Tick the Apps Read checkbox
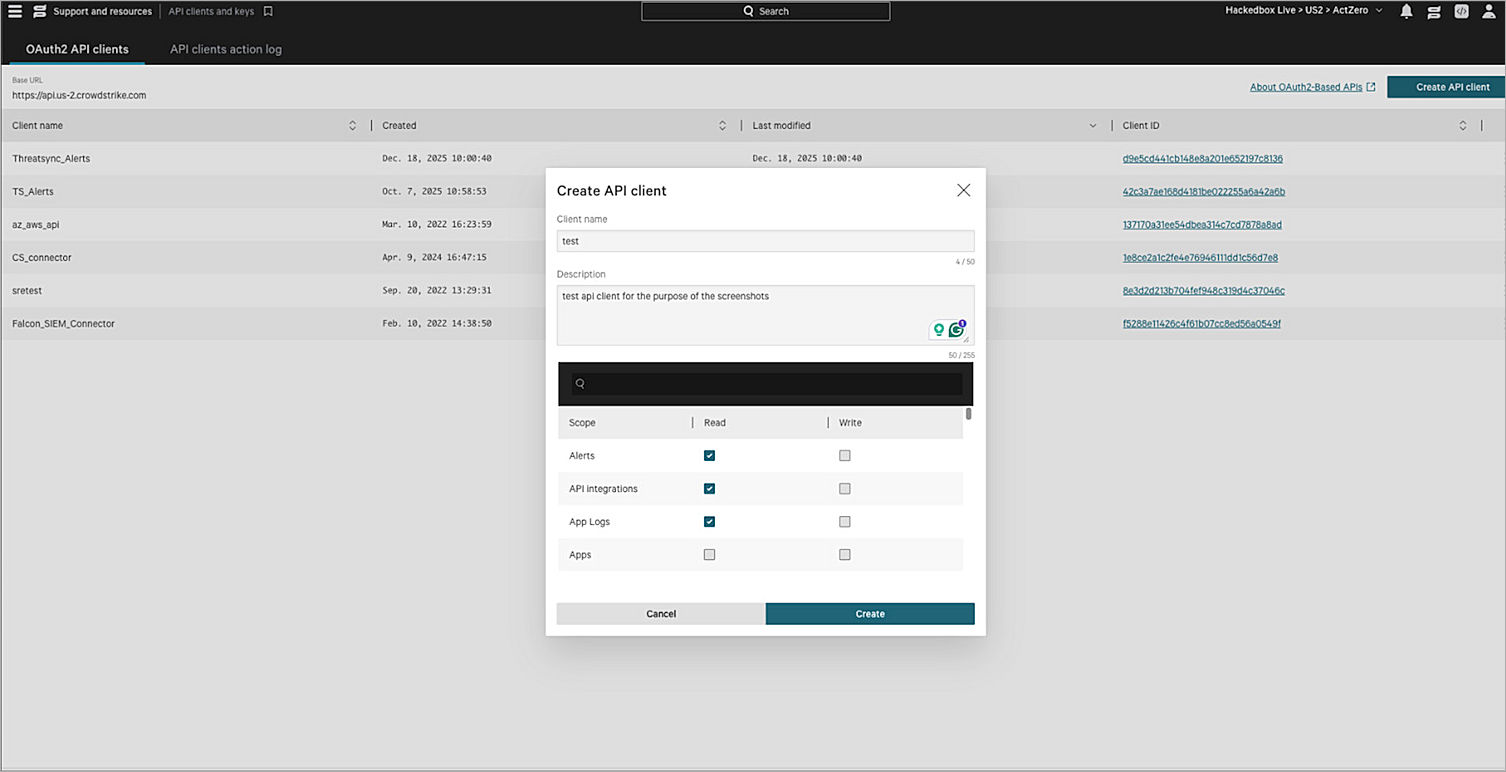1506x772 pixels. coord(710,555)
